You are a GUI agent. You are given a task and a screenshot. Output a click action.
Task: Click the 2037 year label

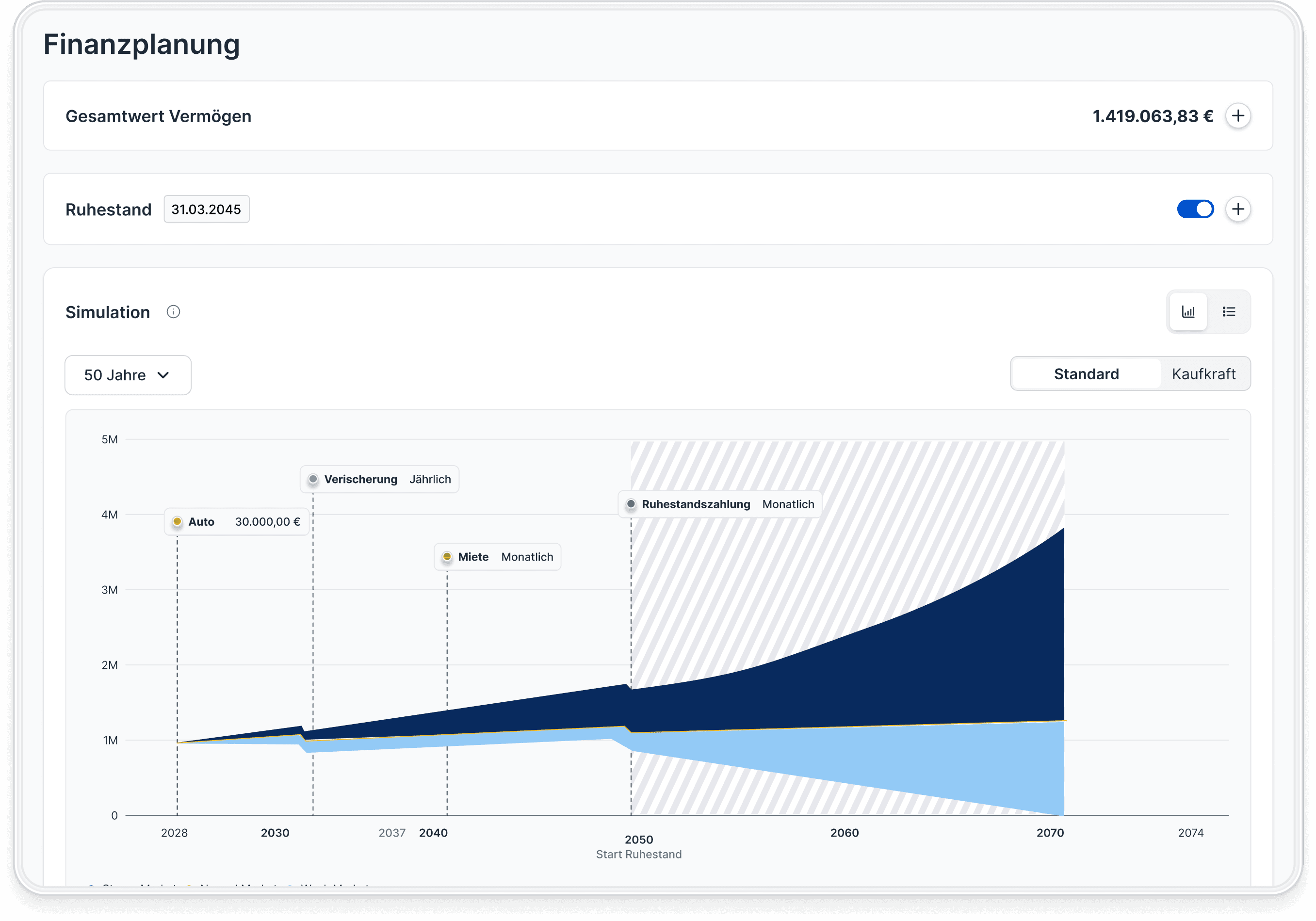click(x=392, y=833)
